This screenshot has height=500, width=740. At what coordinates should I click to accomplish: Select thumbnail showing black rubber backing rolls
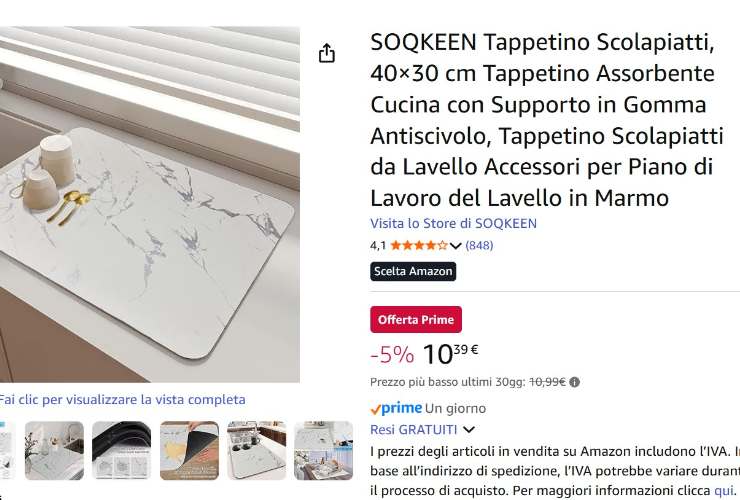tap(121, 450)
